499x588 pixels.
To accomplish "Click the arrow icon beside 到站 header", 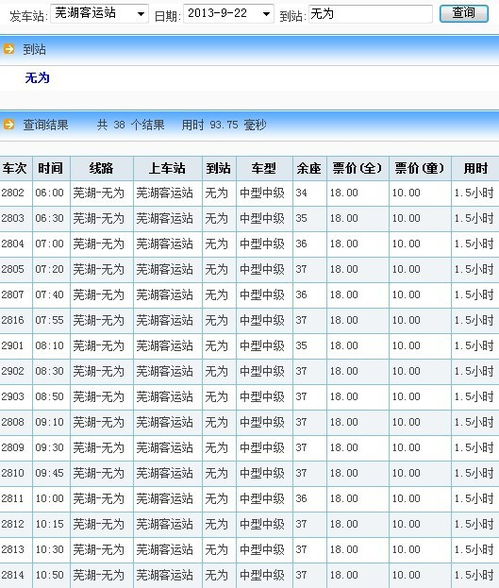I will click(9, 49).
